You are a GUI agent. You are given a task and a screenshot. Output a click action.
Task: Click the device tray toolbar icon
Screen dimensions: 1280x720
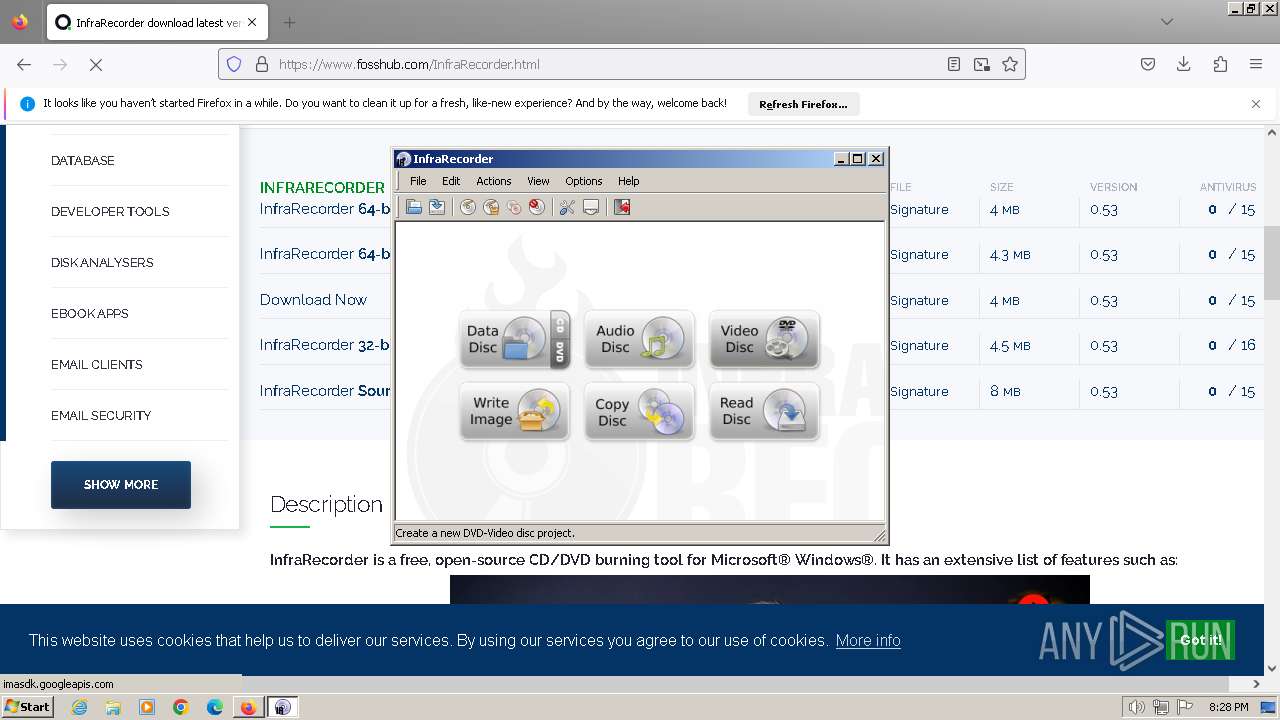point(591,207)
